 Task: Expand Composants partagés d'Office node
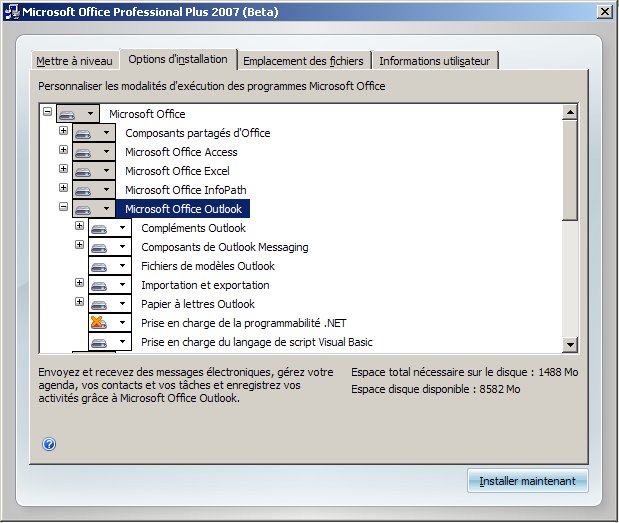(63, 131)
